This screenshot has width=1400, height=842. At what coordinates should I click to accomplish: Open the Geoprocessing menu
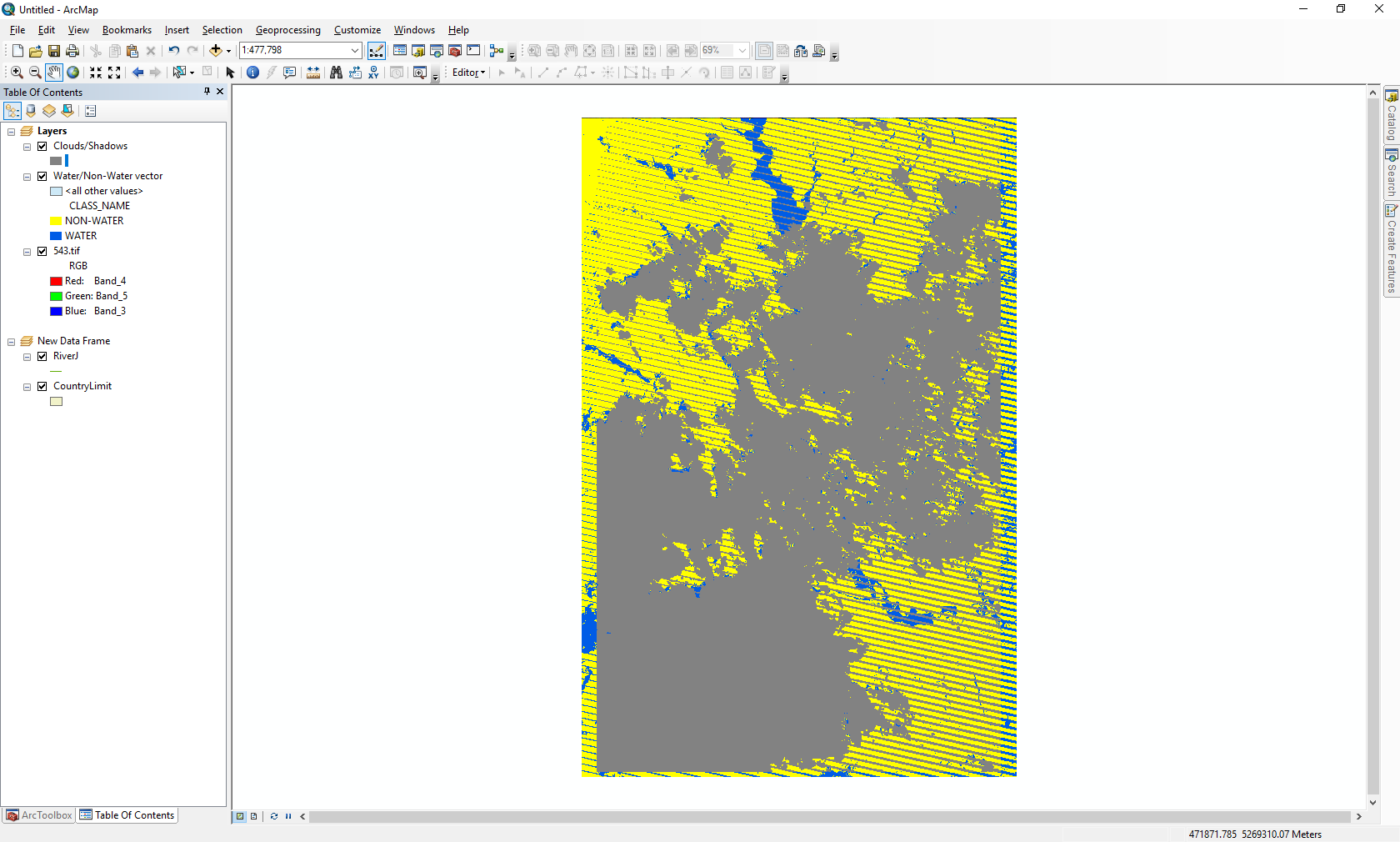[x=287, y=30]
